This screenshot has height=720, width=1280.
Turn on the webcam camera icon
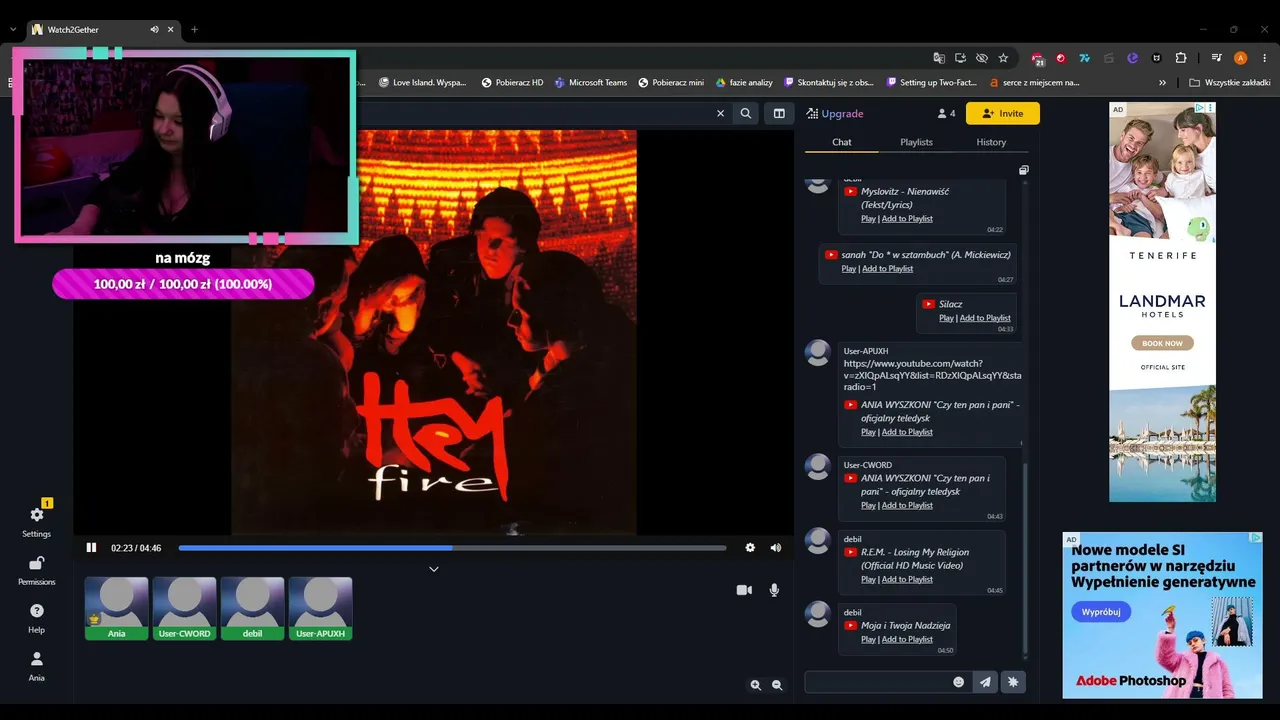pos(744,590)
